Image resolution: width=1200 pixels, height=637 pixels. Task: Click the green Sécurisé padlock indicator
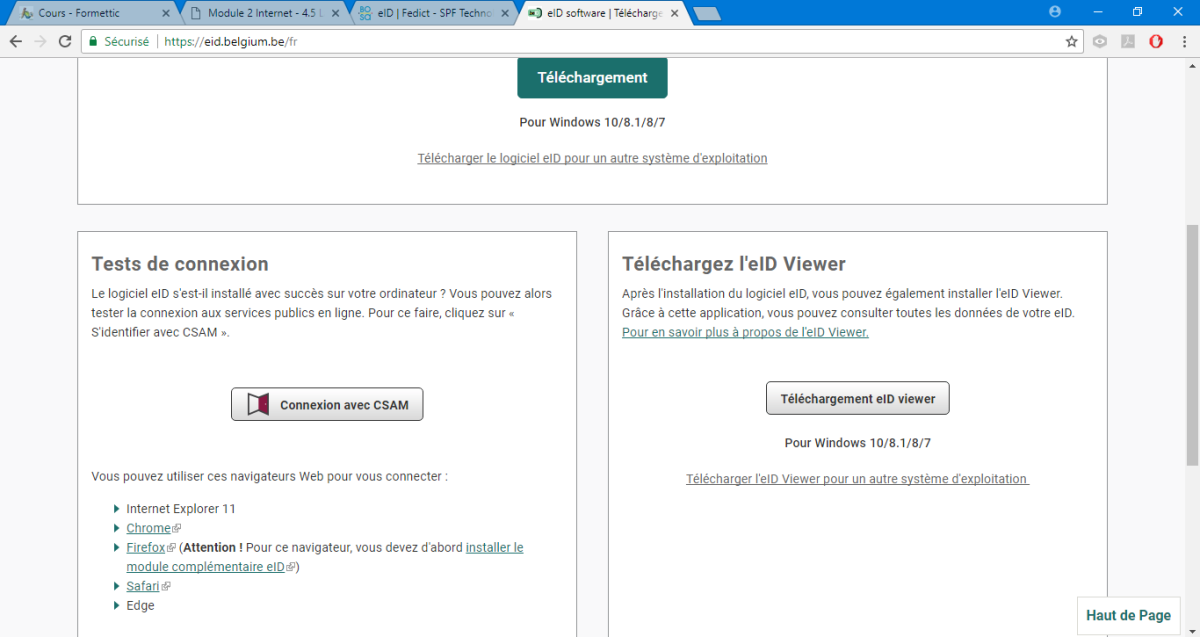pyautogui.click(x=118, y=42)
